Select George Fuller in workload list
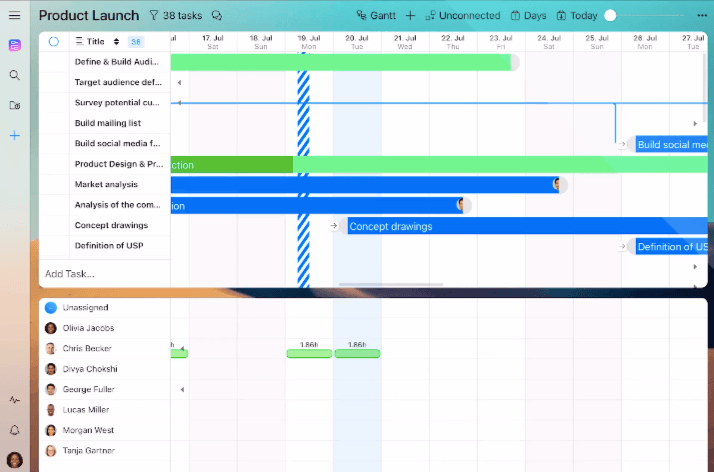 pos(105,390)
